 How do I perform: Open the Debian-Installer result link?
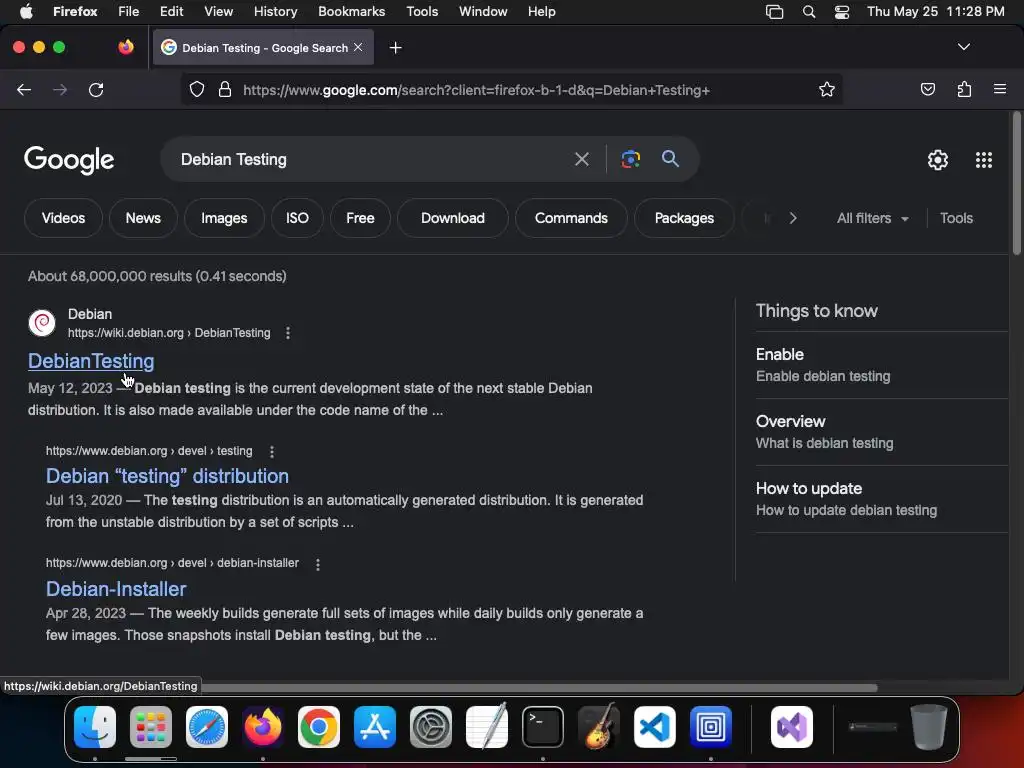click(x=116, y=589)
